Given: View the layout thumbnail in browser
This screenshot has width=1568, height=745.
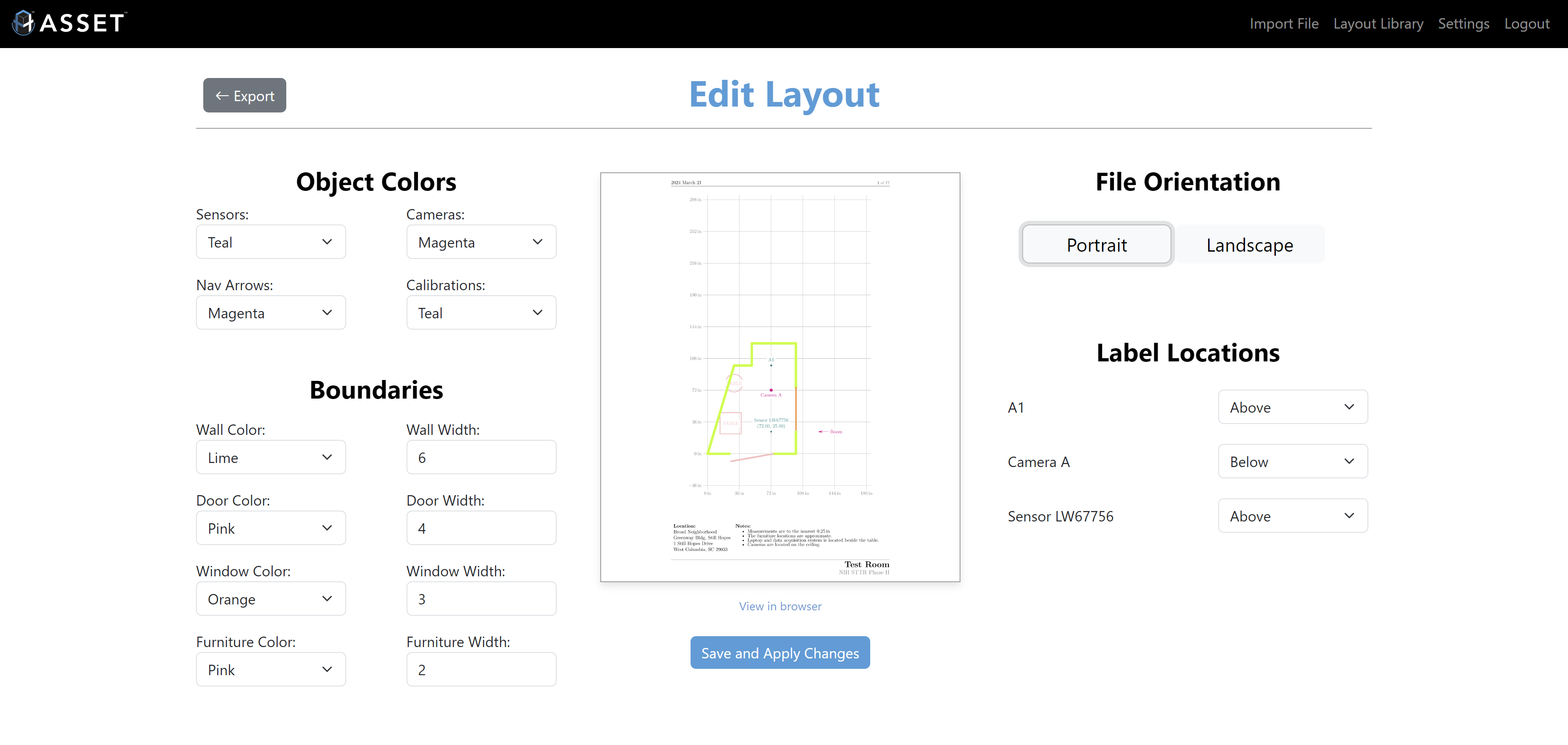Looking at the screenshot, I should [x=779, y=605].
